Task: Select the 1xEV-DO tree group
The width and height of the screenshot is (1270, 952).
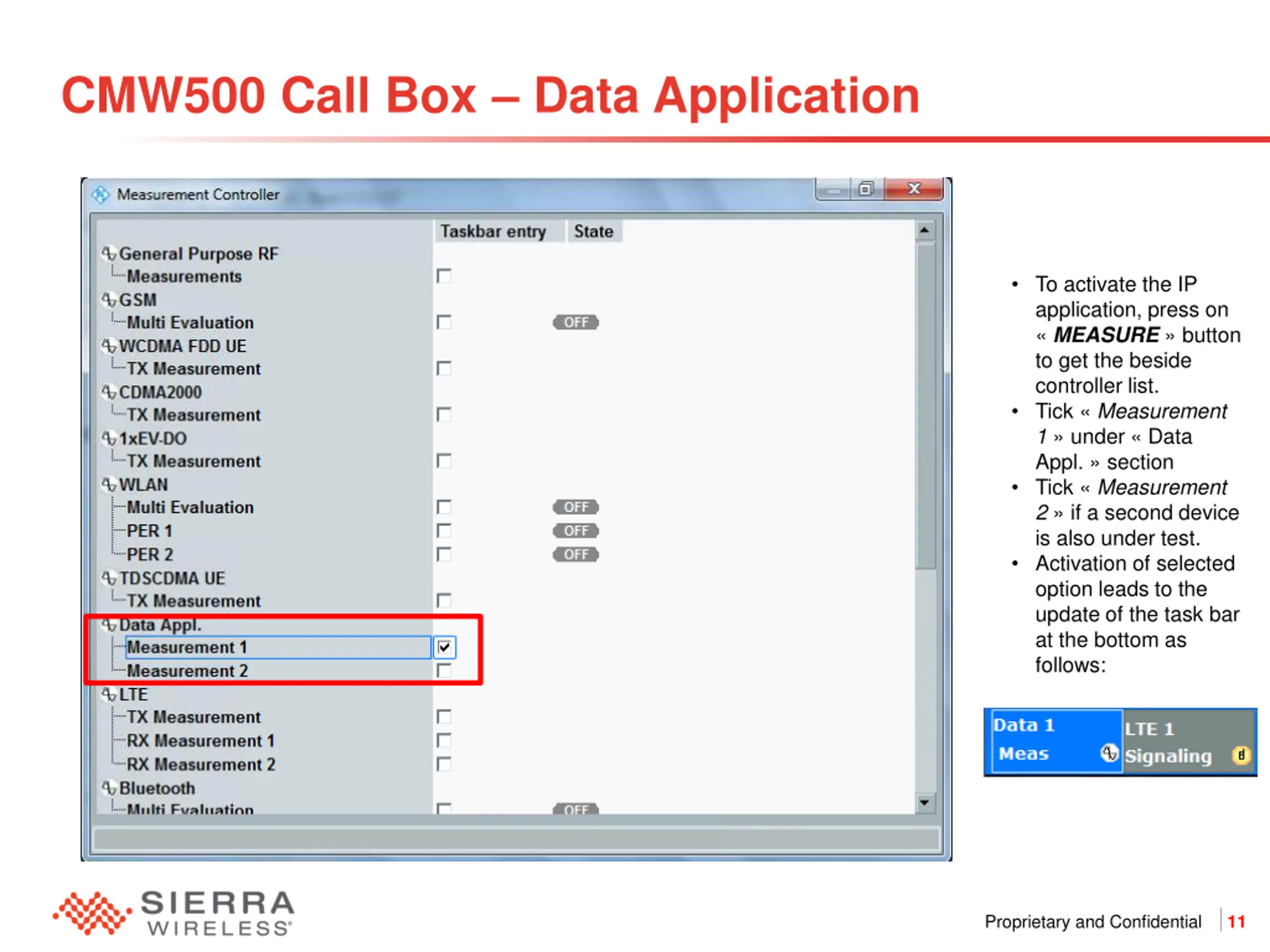Action: coord(153,438)
